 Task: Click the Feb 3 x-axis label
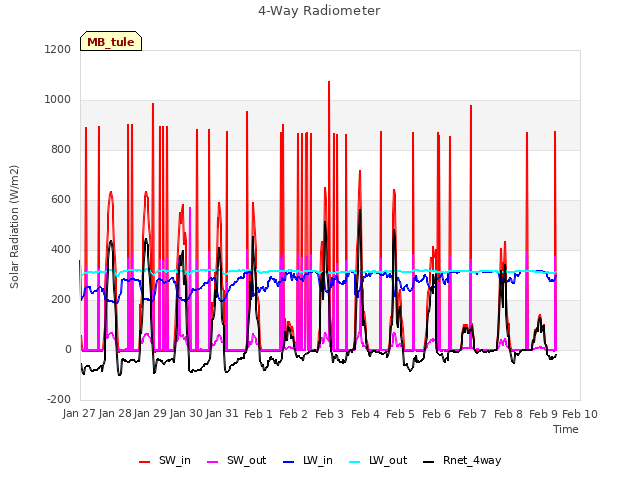329,414
